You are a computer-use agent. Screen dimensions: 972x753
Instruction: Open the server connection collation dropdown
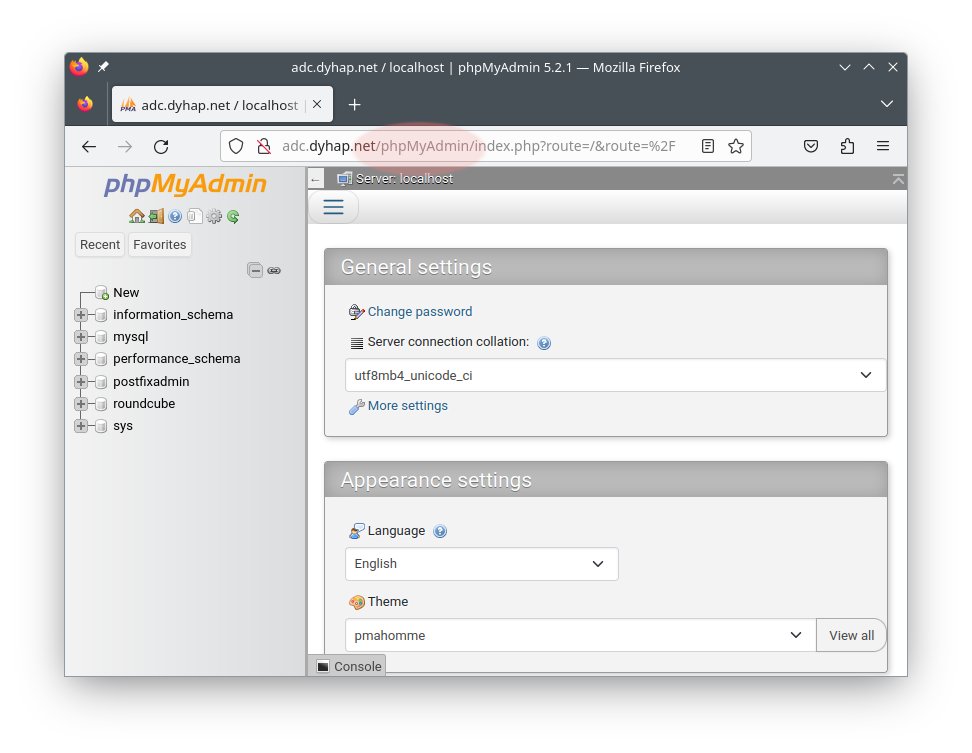(x=615, y=375)
